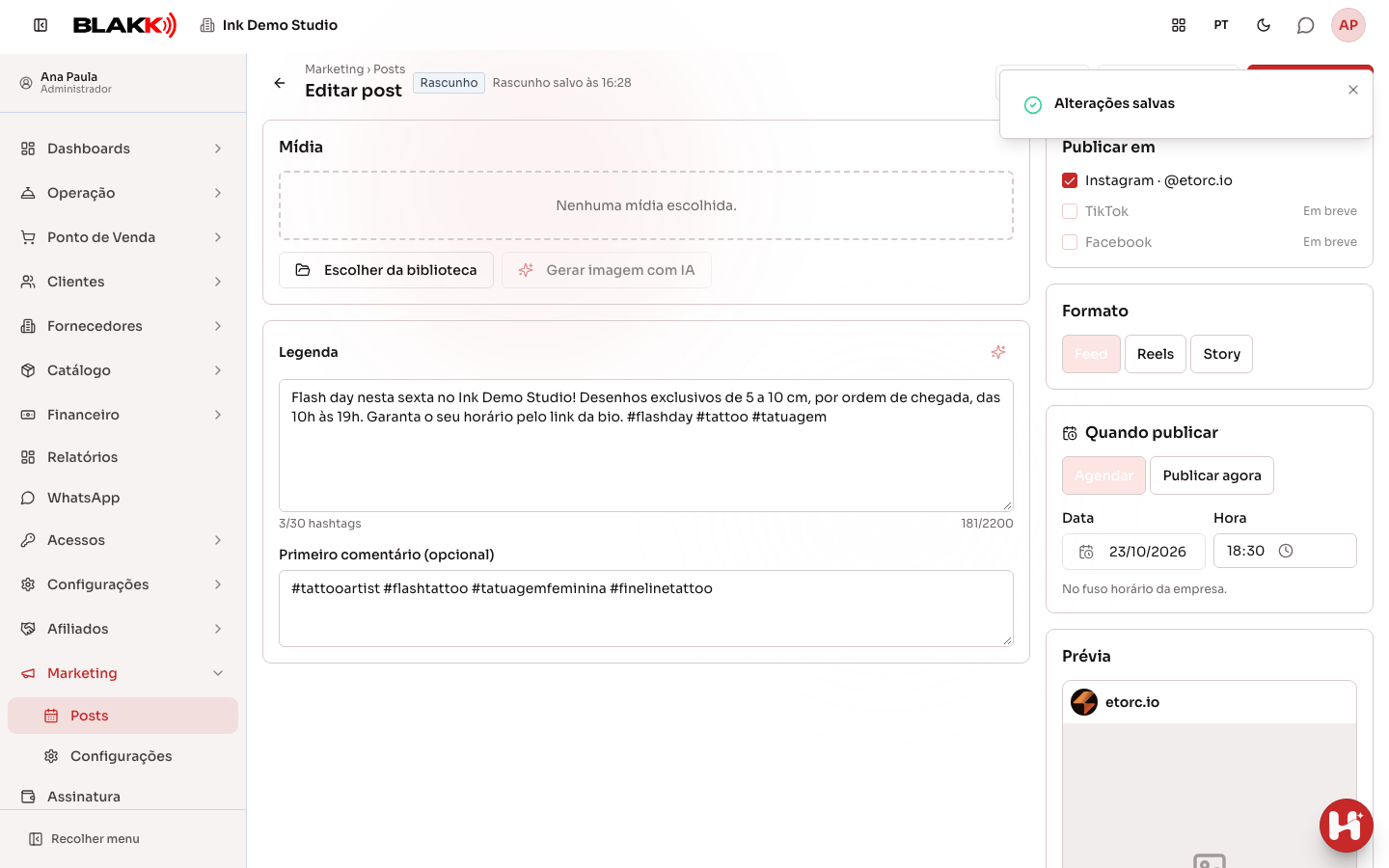Open the red floating help assistant button
This screenshot has height=868, width=1389.
pos(1347,826)
